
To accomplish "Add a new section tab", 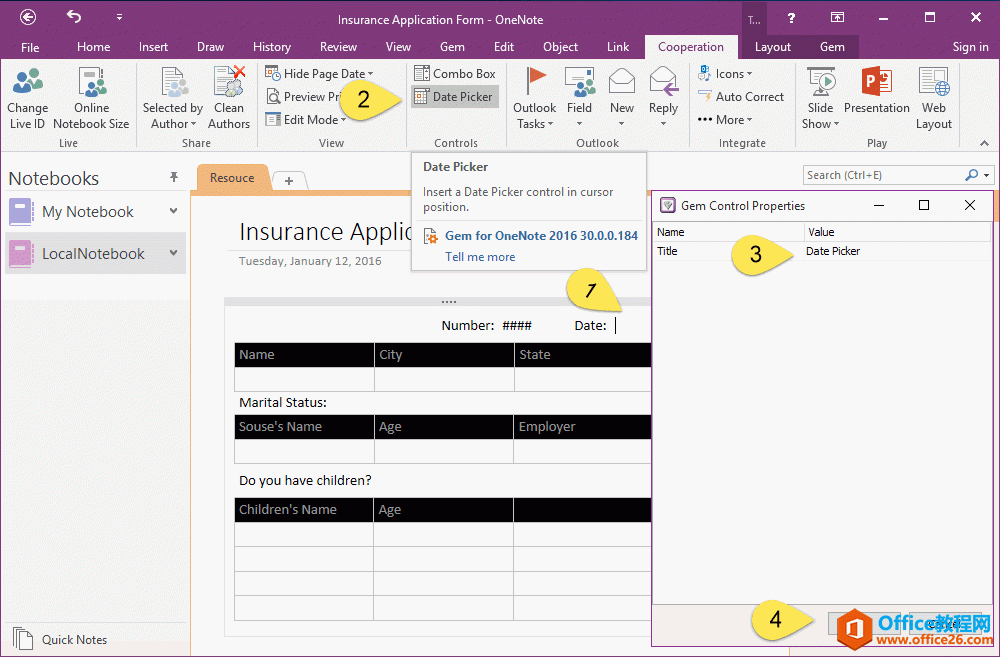I will point(289,180).
